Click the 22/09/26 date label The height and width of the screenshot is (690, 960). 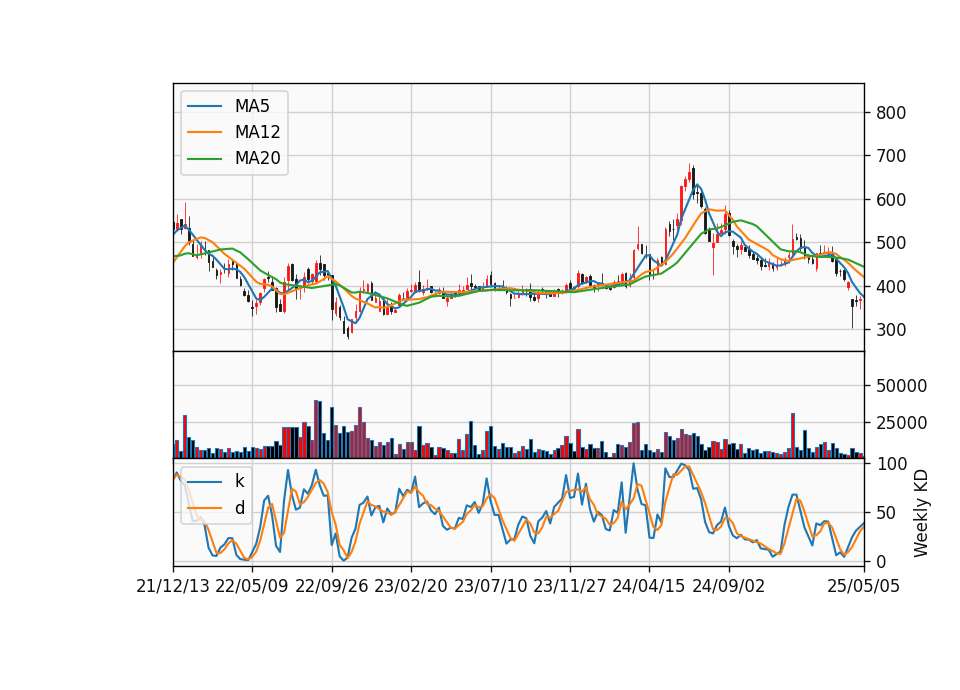click(x=332, y=587)
